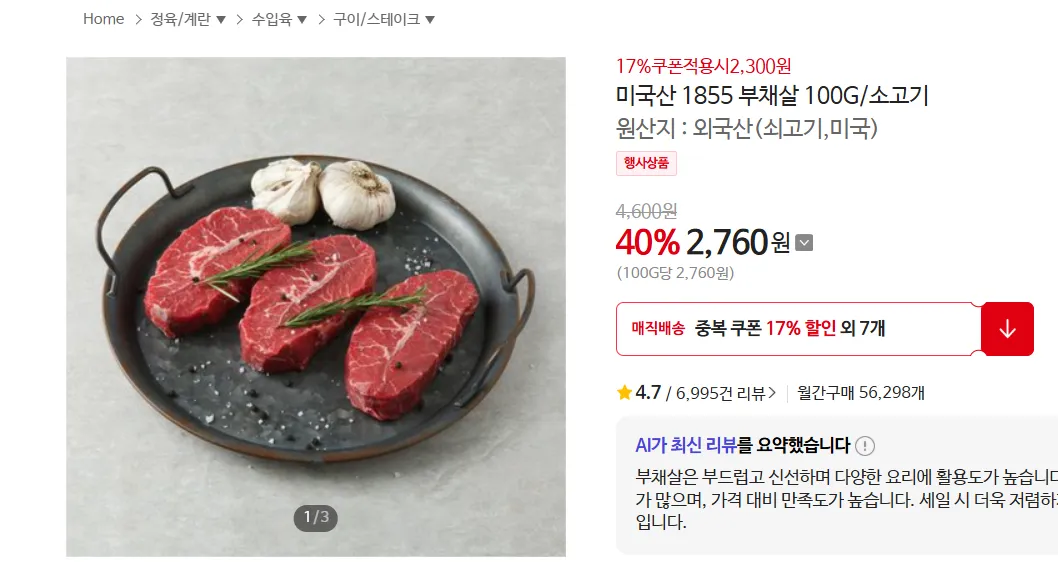Click the info icon next to AI review summary
This screenshot has width=1058, height=562.
[865, 446]
